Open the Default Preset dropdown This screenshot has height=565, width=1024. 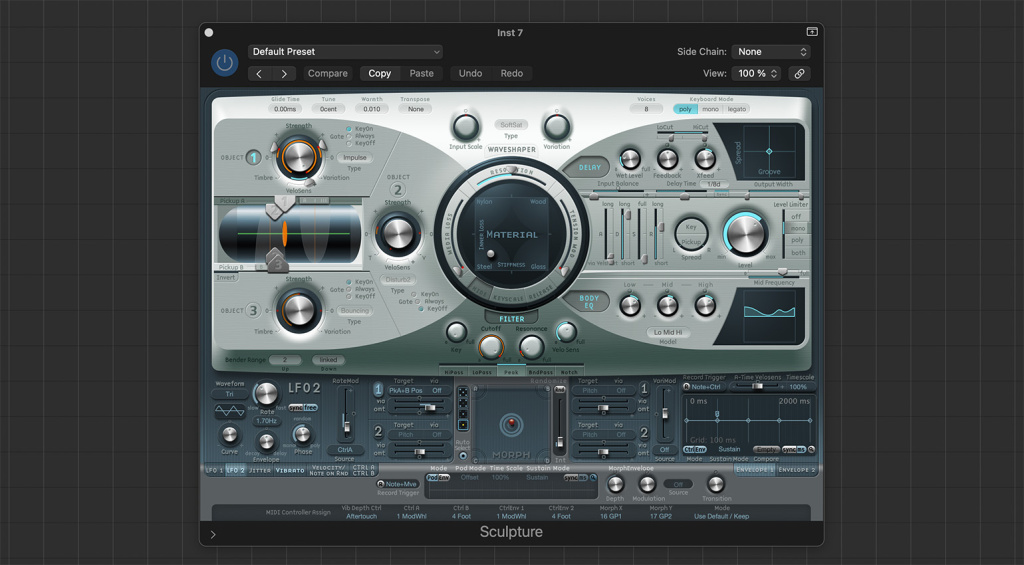pos(345,52)
